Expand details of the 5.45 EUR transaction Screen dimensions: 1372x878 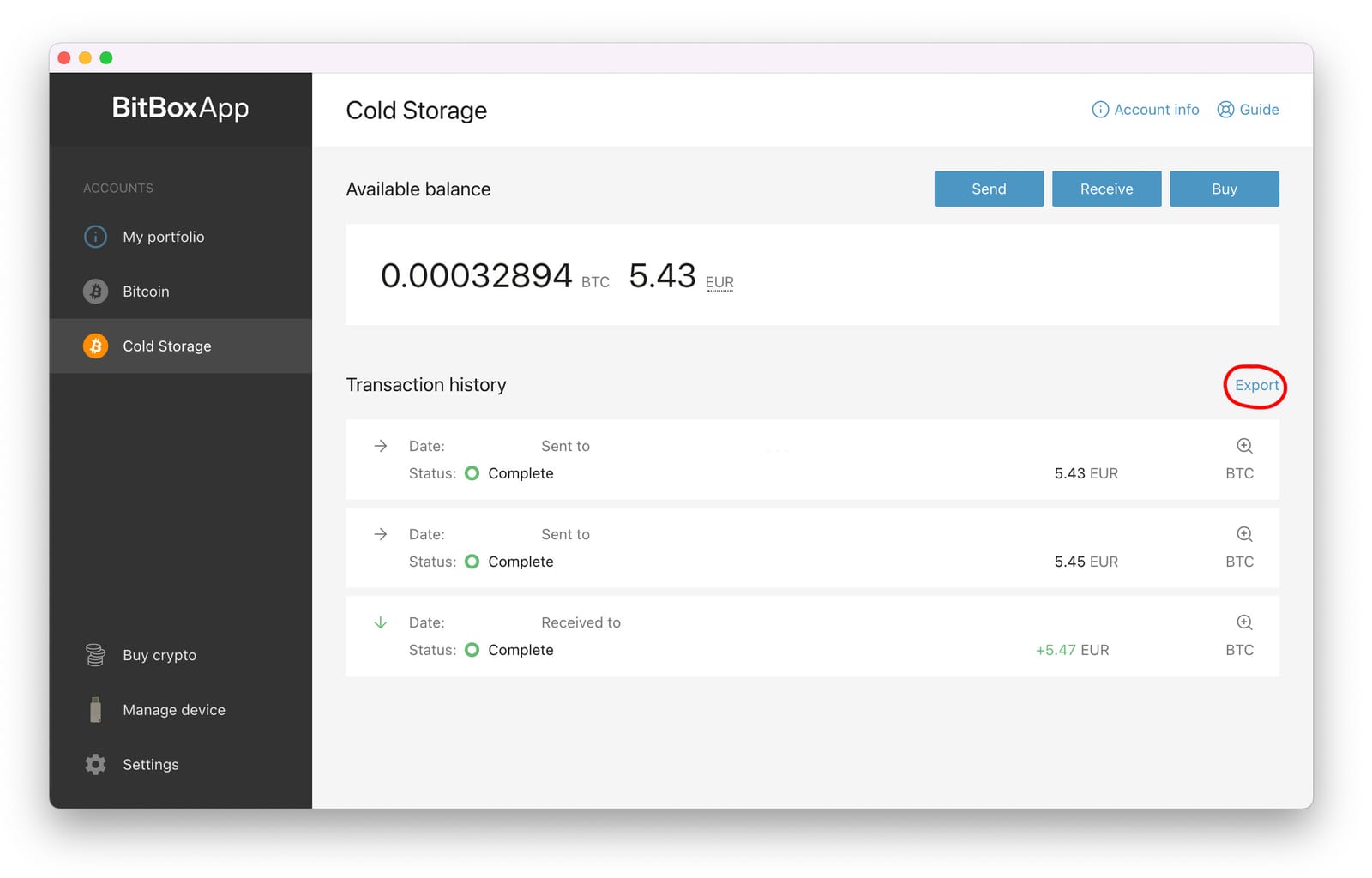click(1243, 534)
